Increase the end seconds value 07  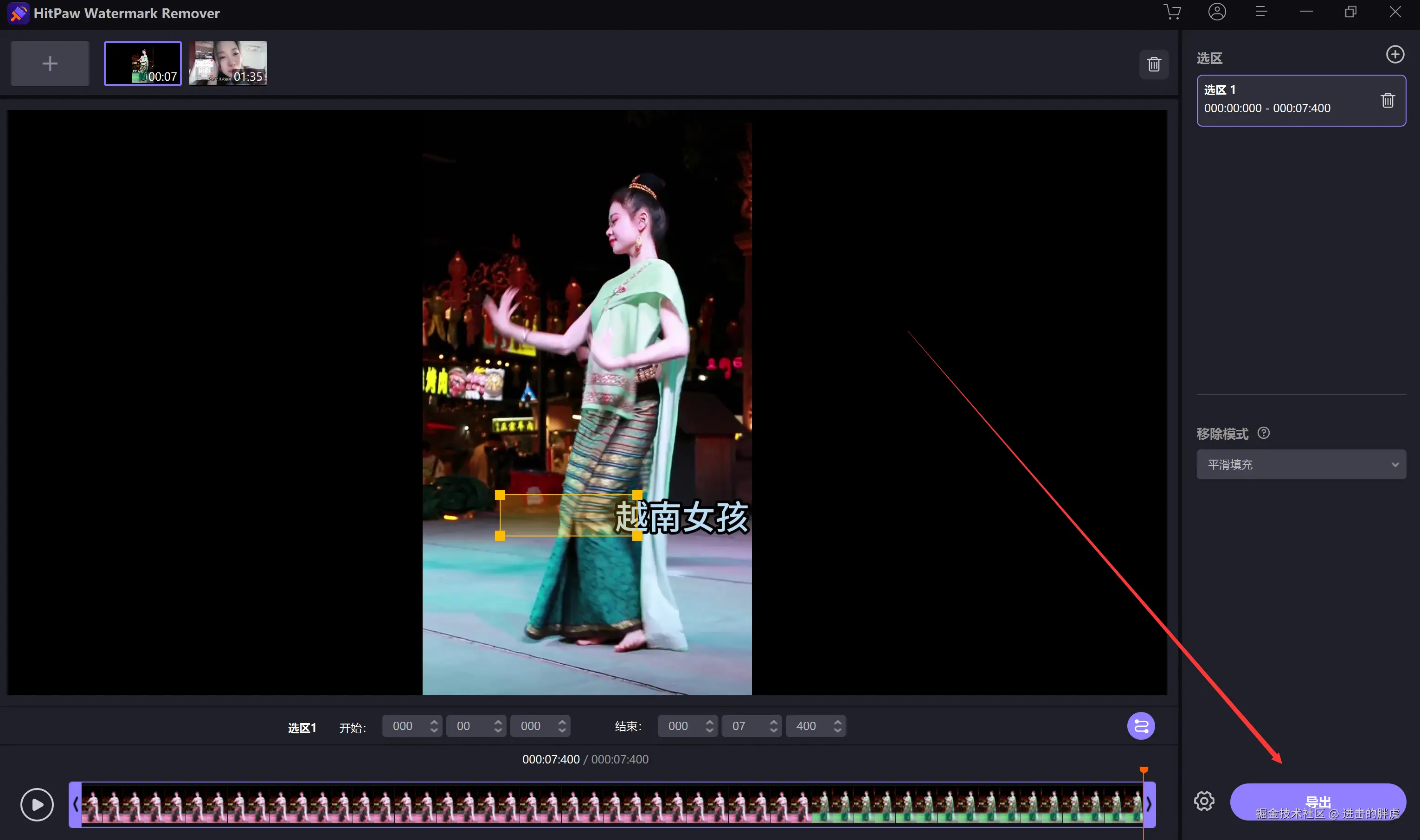tap(773, 722)
